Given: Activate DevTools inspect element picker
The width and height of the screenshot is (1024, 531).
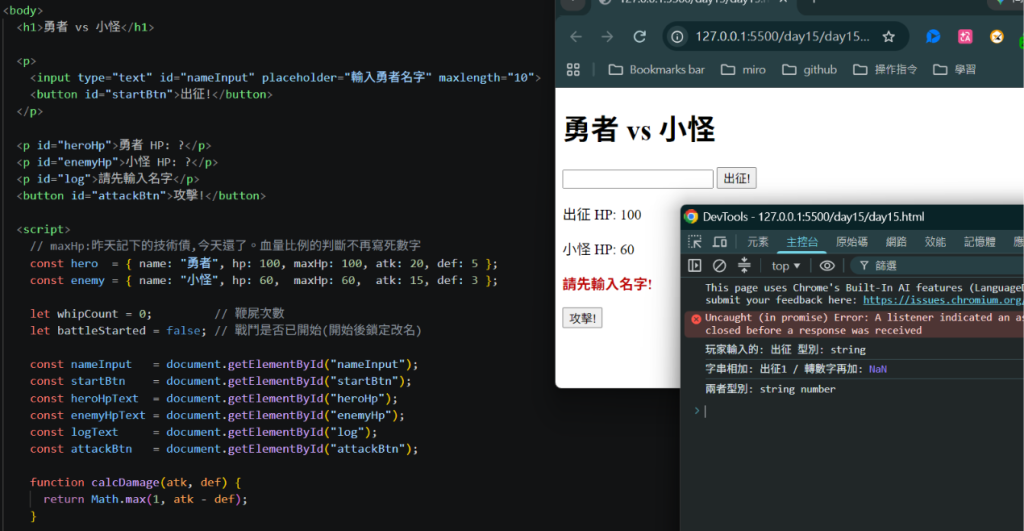Looking at the screenshot, I should 695,242.
